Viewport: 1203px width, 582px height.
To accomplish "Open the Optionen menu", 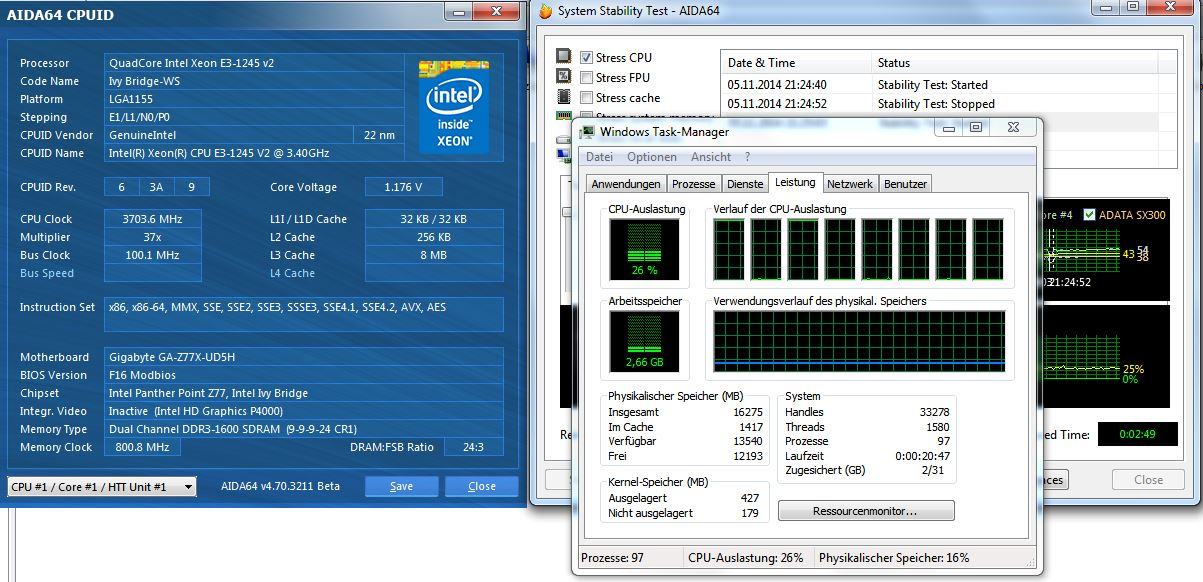I will (652, 157).
